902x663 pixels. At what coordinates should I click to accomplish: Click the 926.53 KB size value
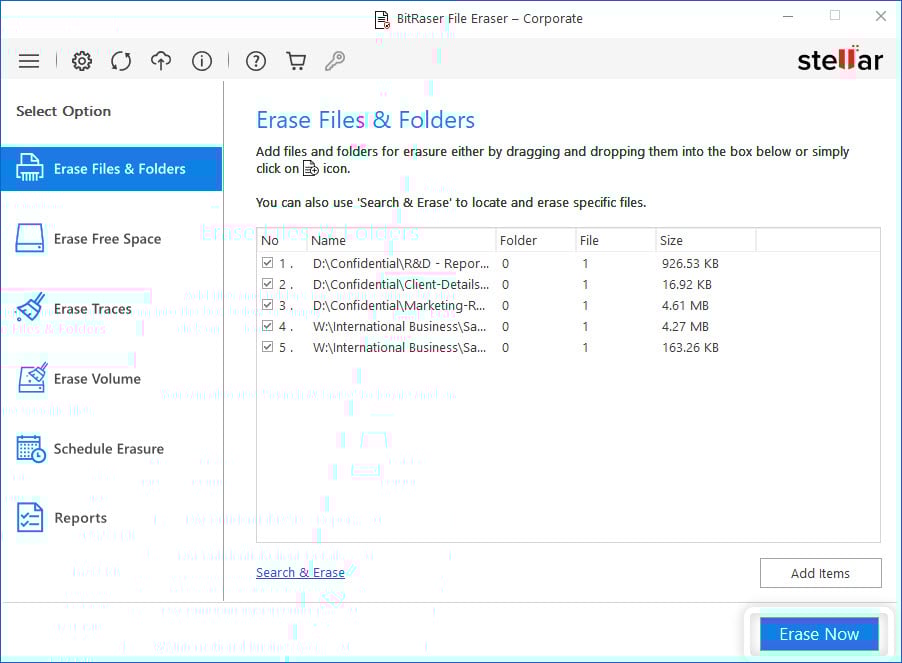690,263
